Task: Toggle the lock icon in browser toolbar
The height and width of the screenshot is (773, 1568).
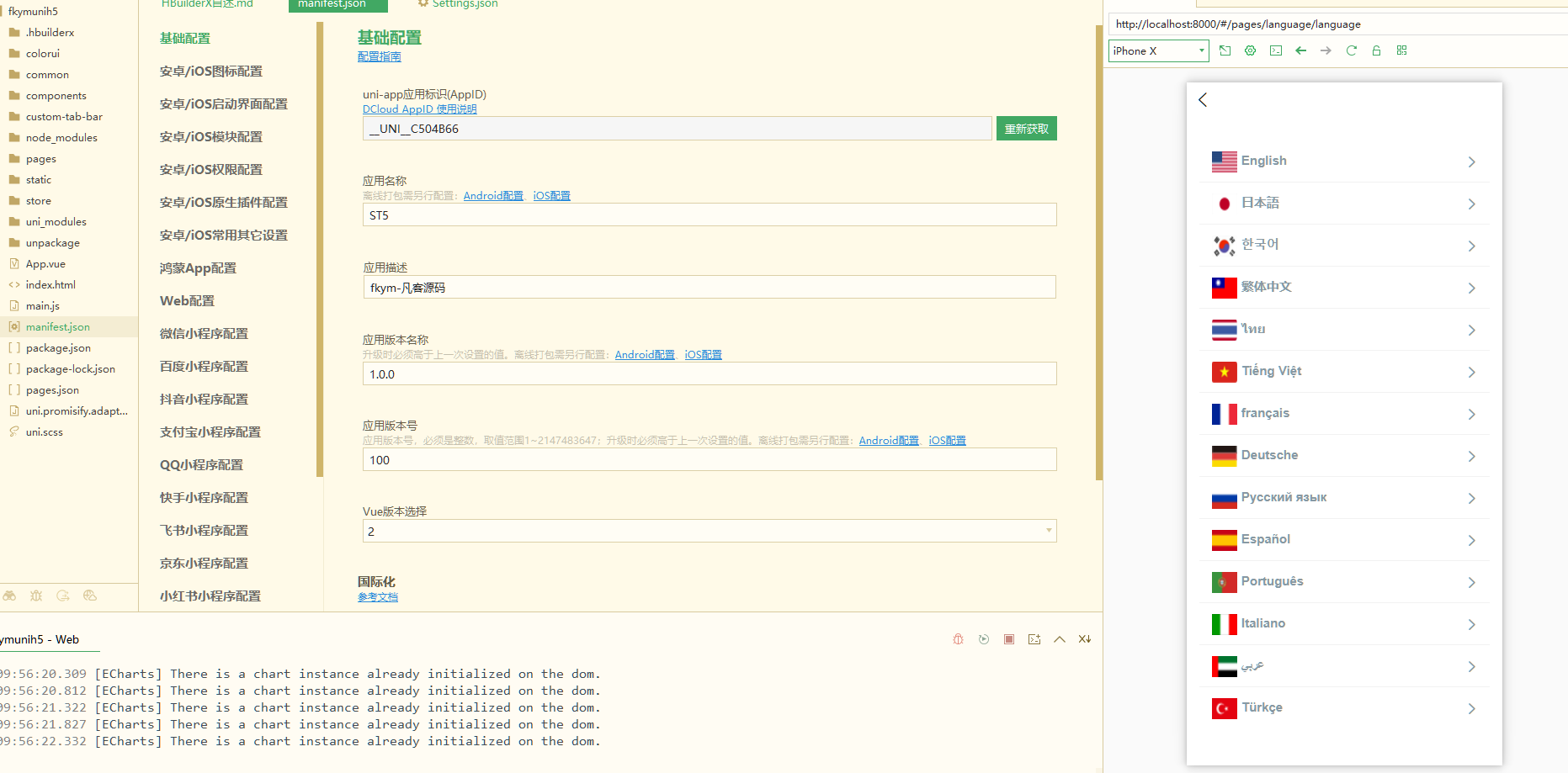Action: coord(1376,50)
